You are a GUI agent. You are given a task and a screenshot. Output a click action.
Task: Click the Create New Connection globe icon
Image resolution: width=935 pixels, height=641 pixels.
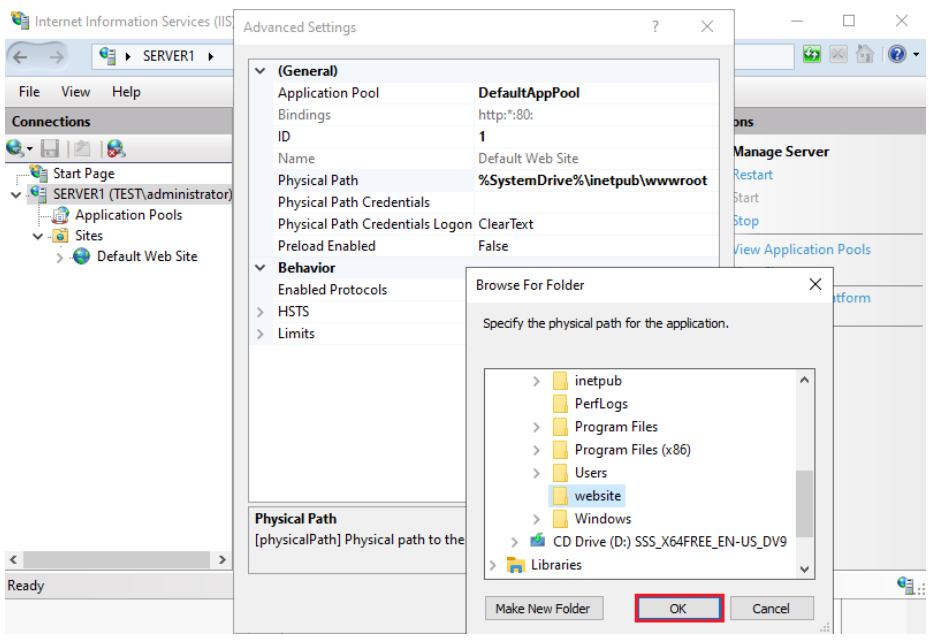[x=16, y=148]
